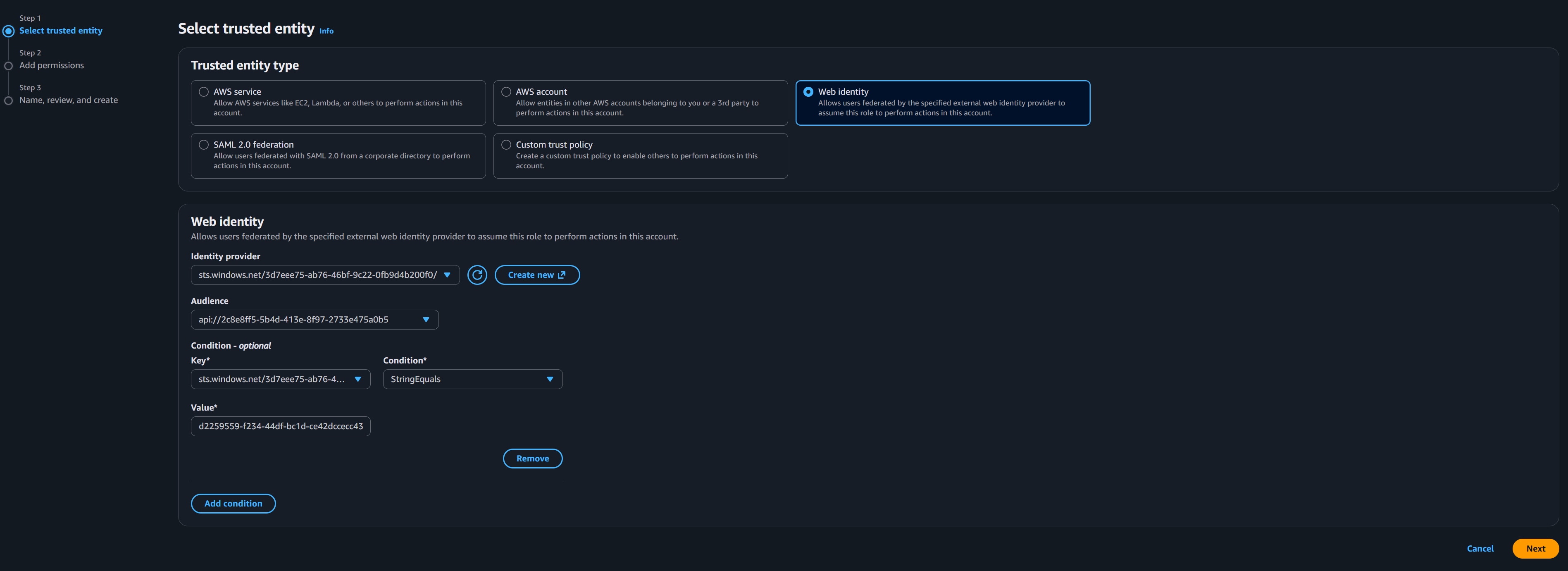This screenshot has width=1568, height=571.
Task: Click into the condition Value input field
Action: [x=281, y=426]
